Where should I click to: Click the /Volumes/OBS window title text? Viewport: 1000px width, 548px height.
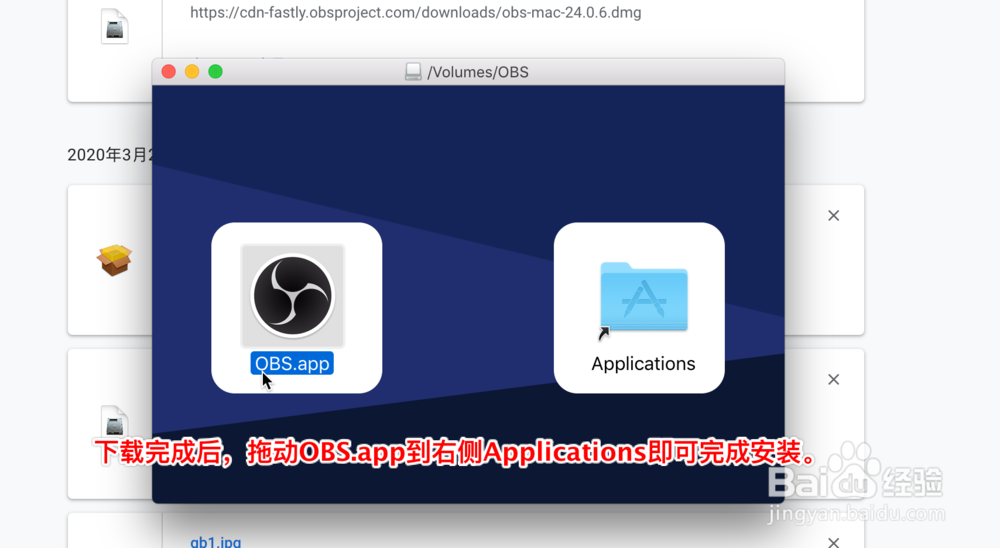478,72
